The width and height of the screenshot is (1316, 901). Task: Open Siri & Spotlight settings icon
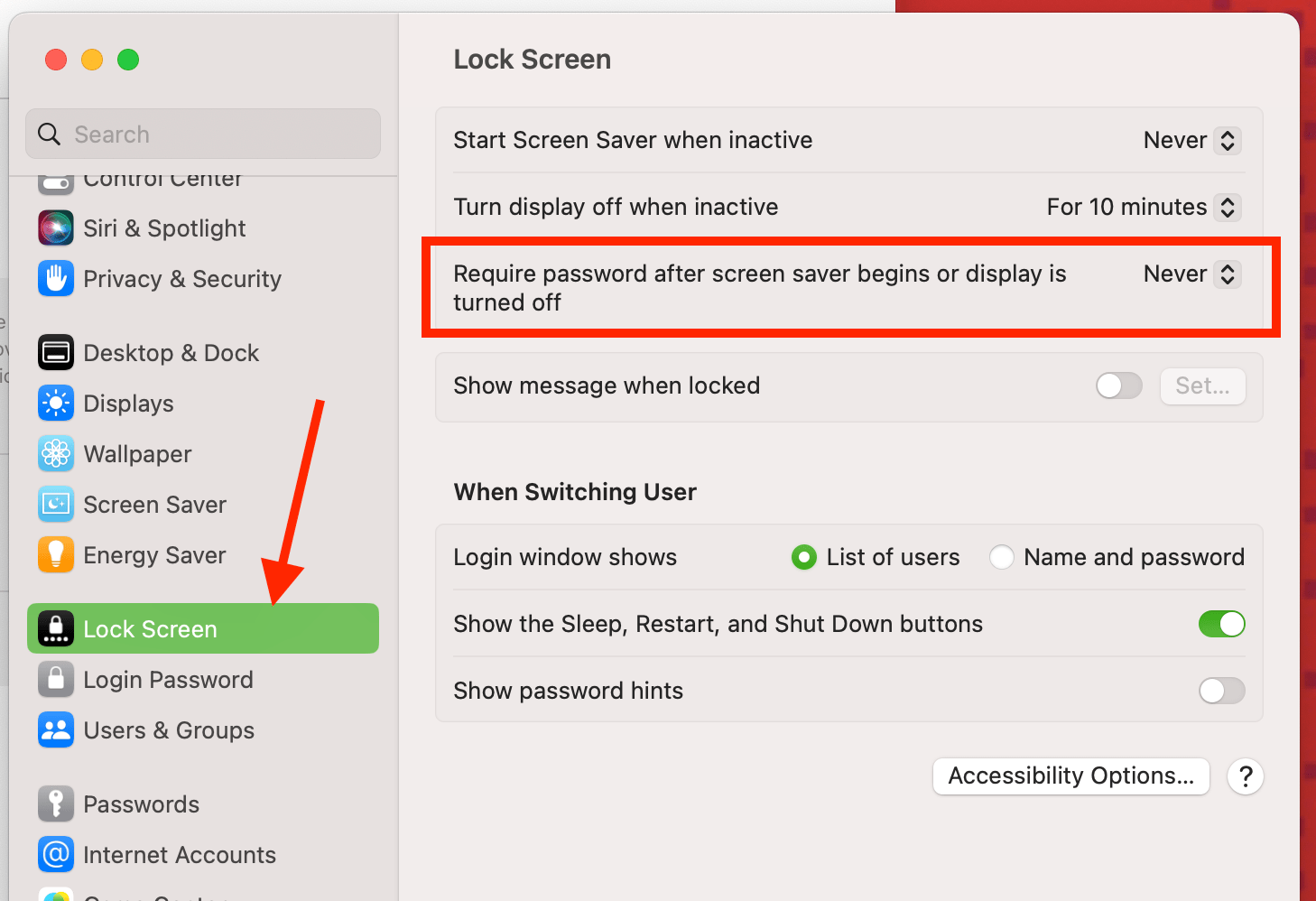click(55, 228)
